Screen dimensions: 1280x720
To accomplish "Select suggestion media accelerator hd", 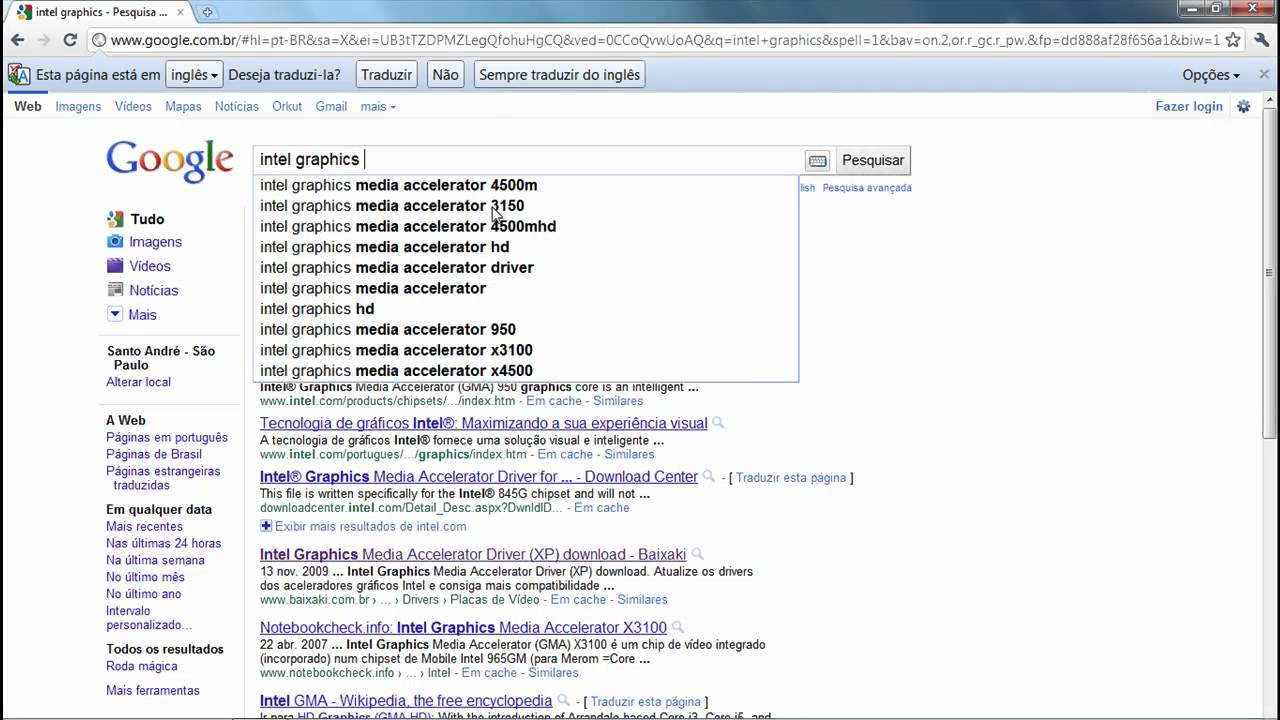I will click(x=526, y=247).
